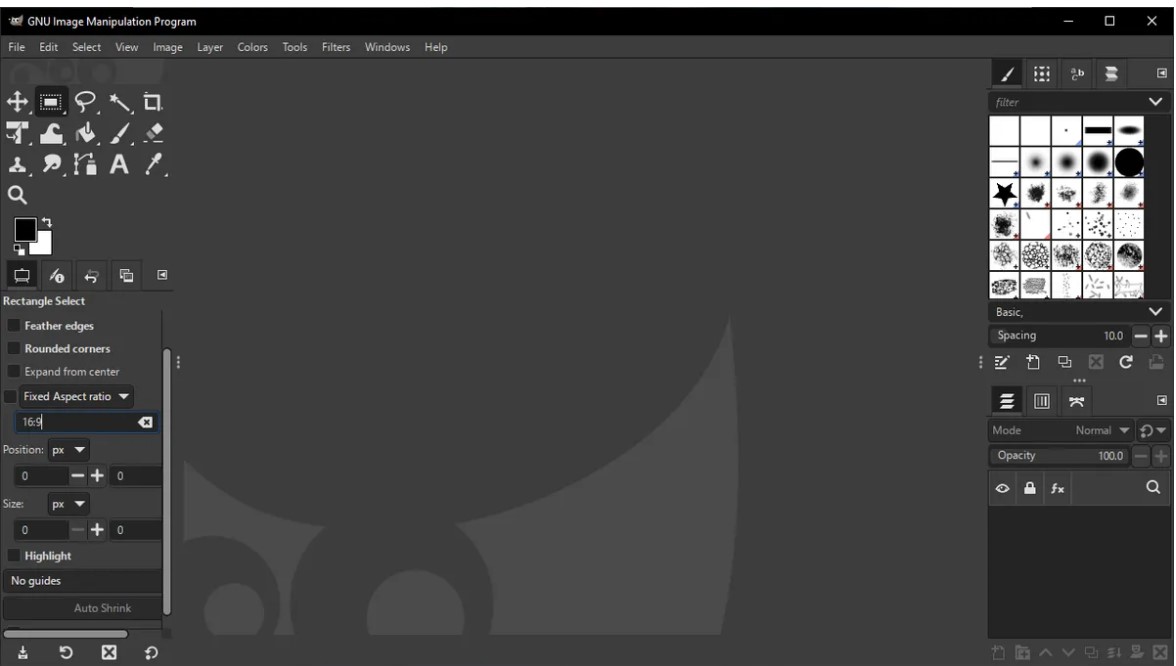Enable the Feather edges option

pos(14,325)
